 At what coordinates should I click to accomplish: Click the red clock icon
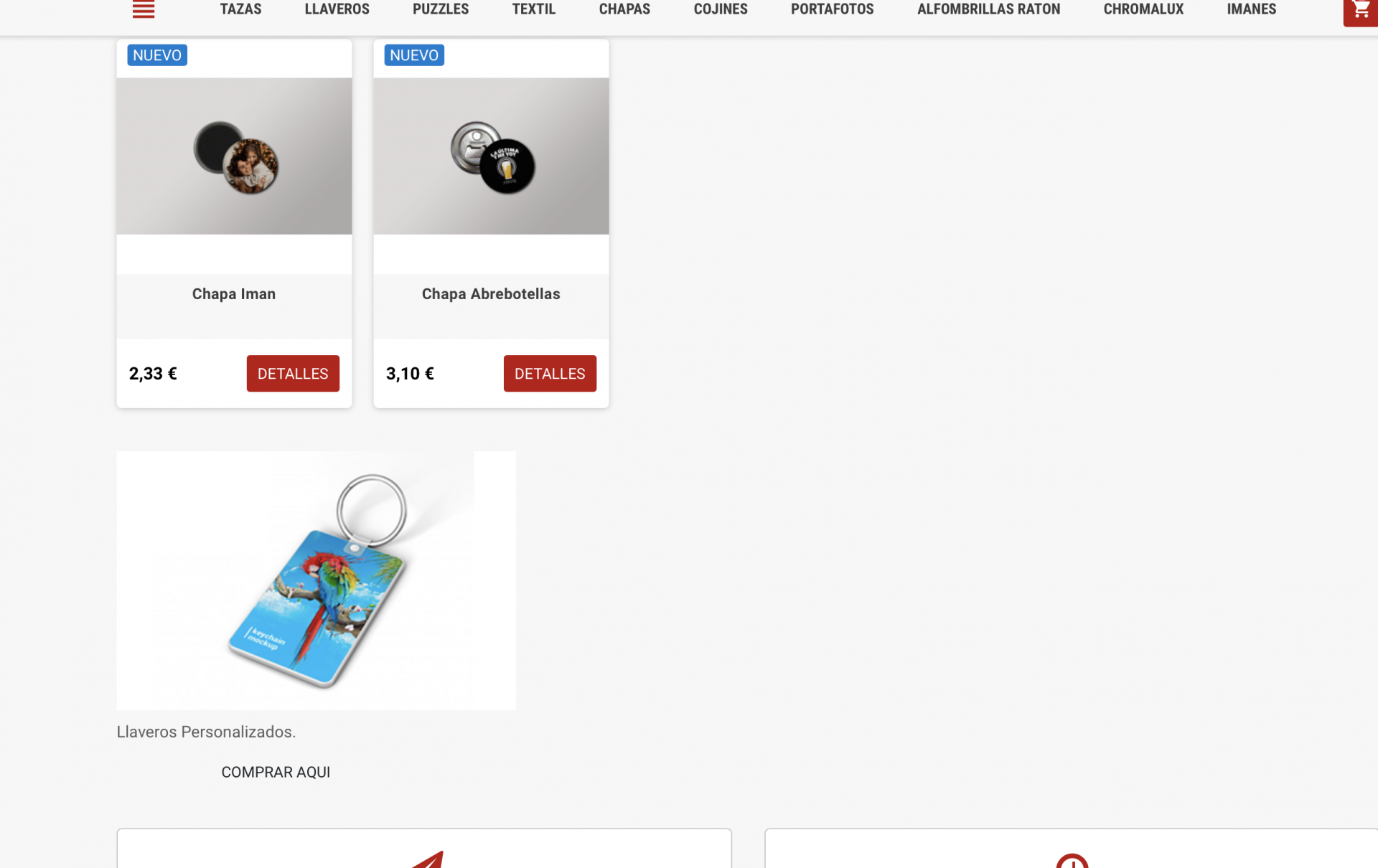[x=1072, y=860]
